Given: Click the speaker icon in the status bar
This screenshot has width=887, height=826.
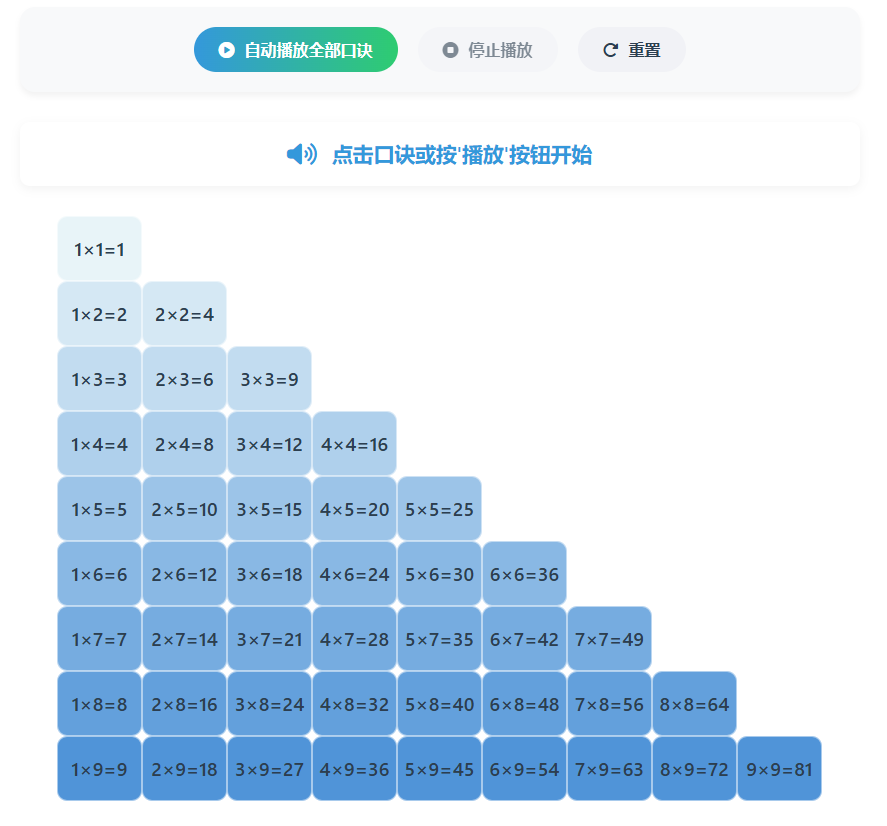Looking at the screenshot, I should click(x=301, y=154).
